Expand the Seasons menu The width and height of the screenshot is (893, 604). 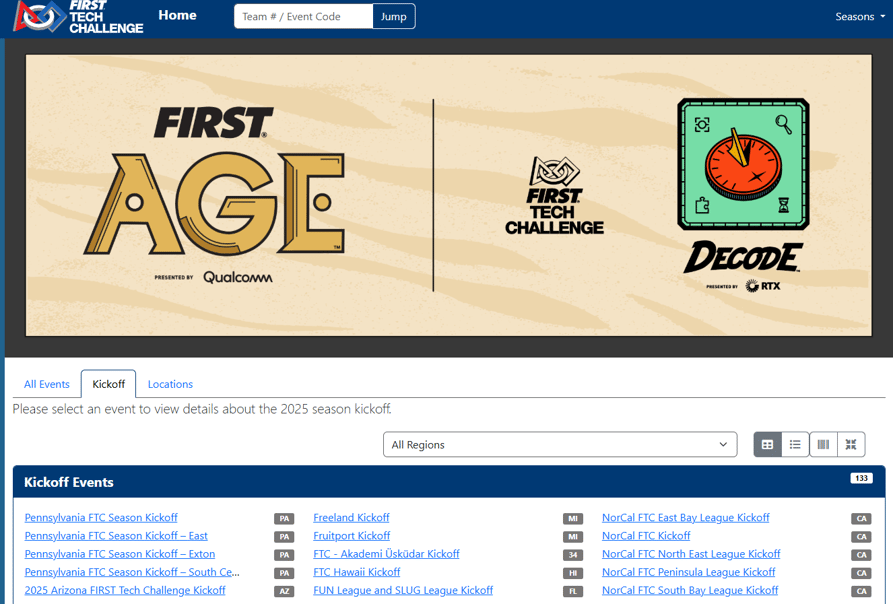859,17
